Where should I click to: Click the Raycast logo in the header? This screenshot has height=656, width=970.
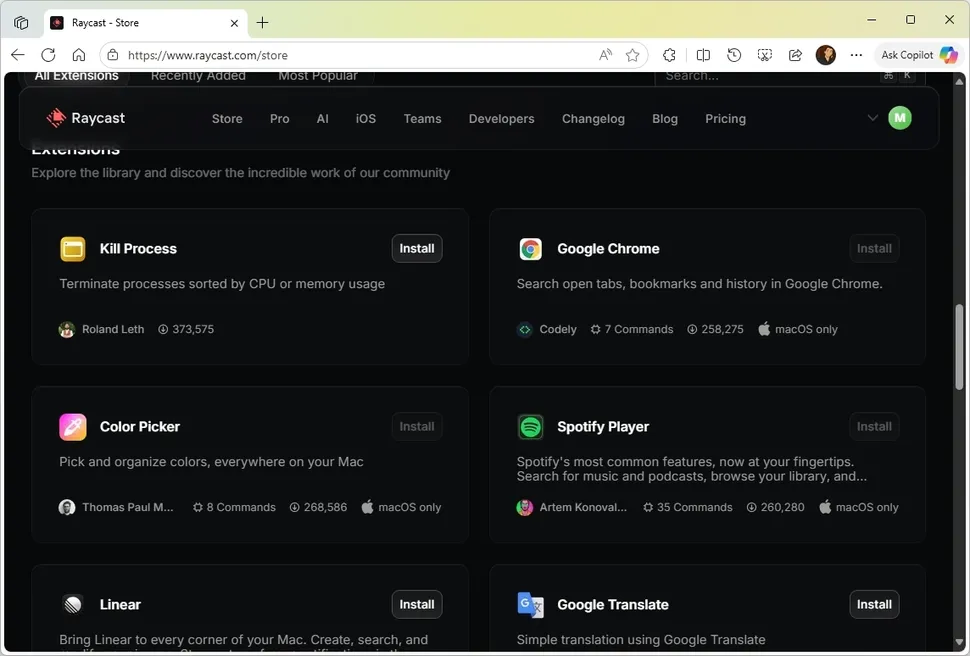pyautogui.click(x=85, y=118)
